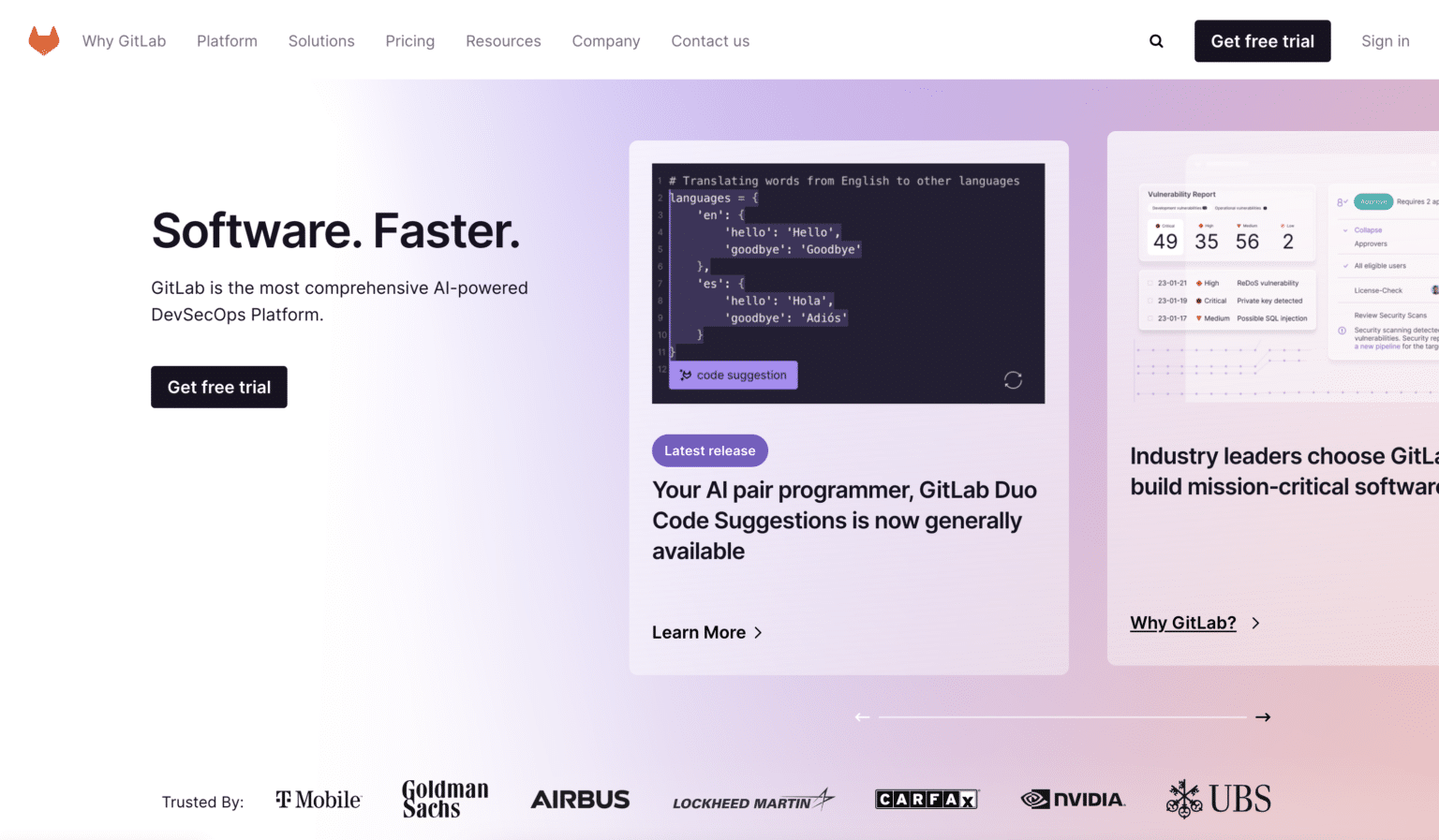Open the search magnifier icon
This screenshot has width=1439, height=840.
1156,41
